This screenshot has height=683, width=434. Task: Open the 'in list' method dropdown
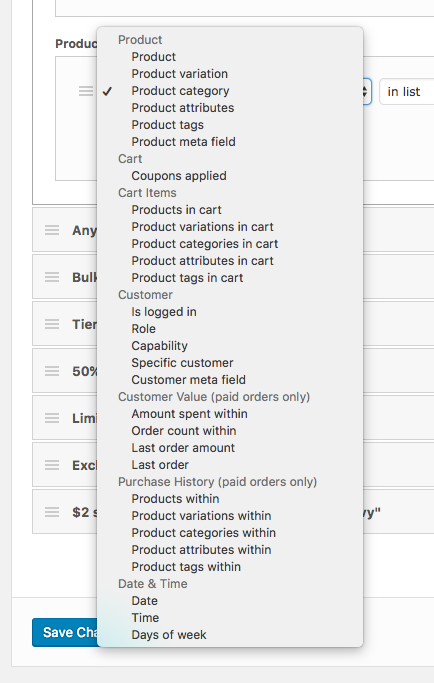[x=407, y=91]
